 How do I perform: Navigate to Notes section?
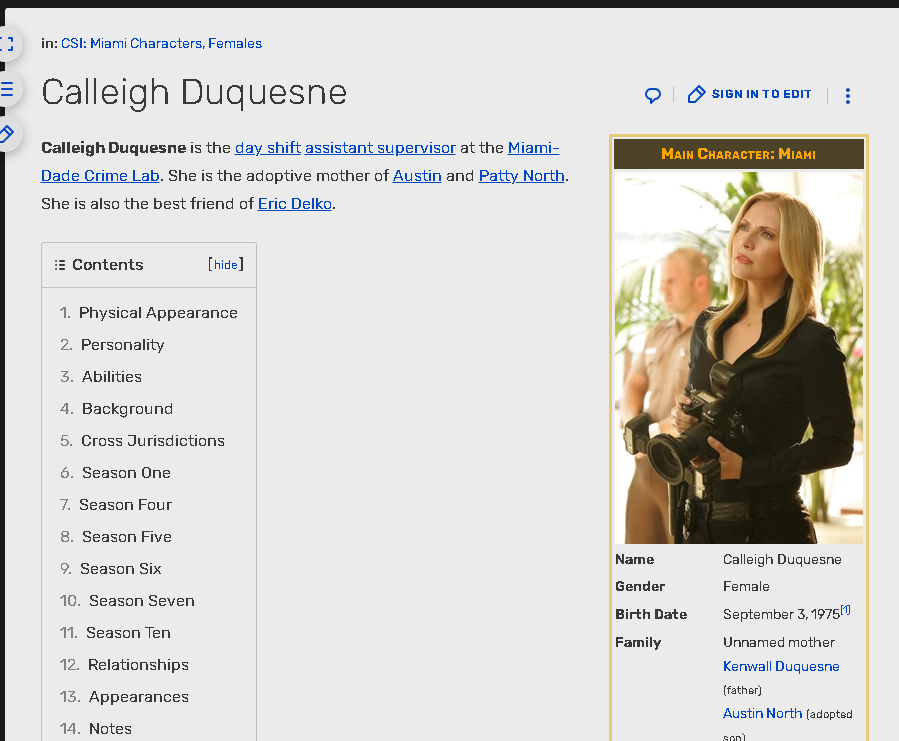coord(110,730)
